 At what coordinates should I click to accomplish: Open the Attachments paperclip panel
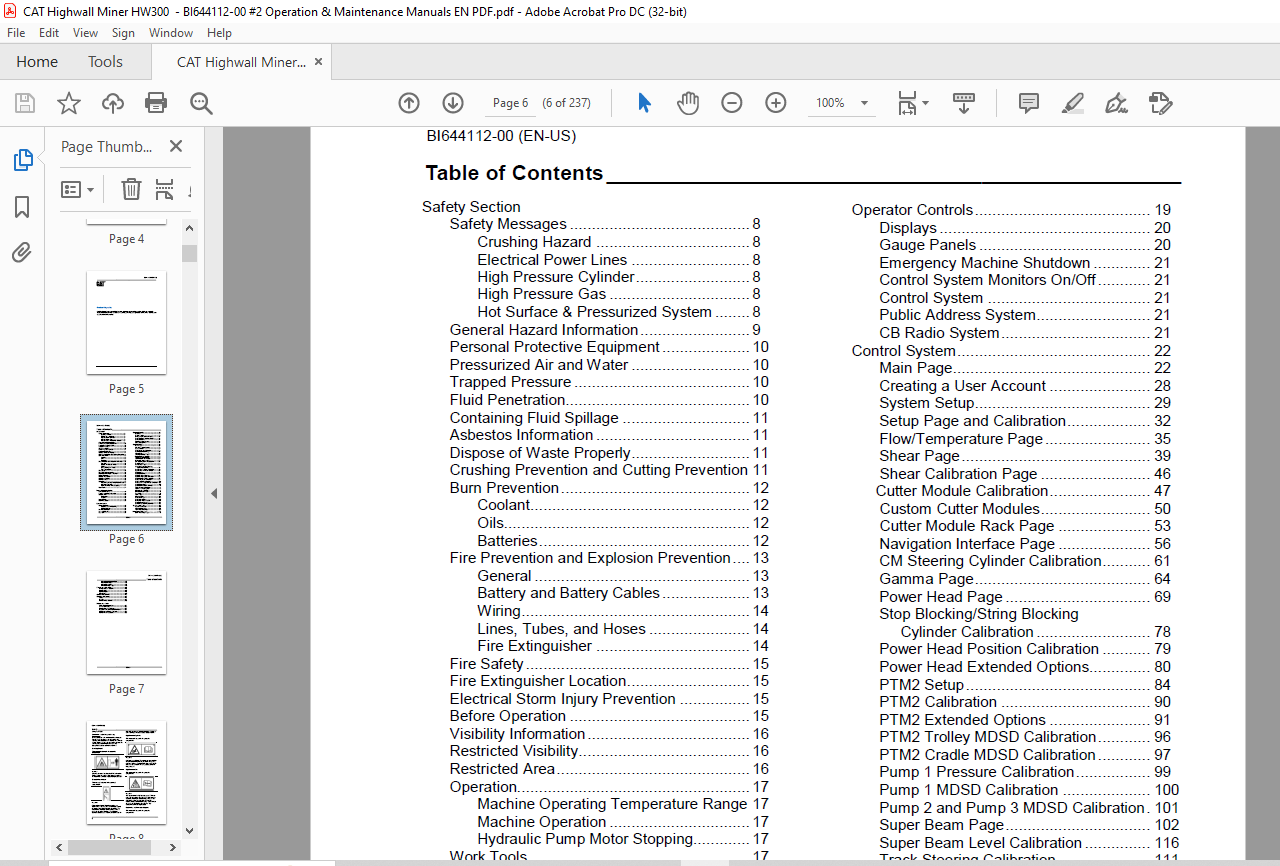pos(22,253)
